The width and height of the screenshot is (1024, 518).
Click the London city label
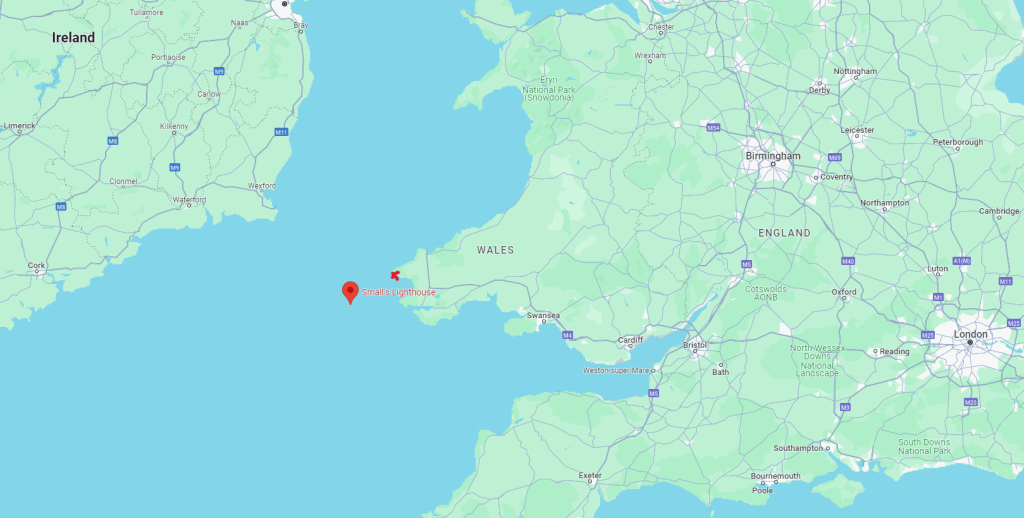click(970, 334)
